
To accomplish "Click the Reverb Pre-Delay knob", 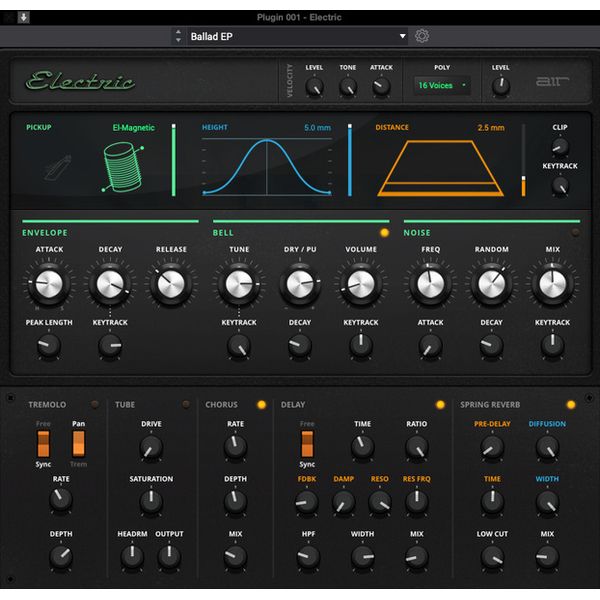I will point(492,448).
